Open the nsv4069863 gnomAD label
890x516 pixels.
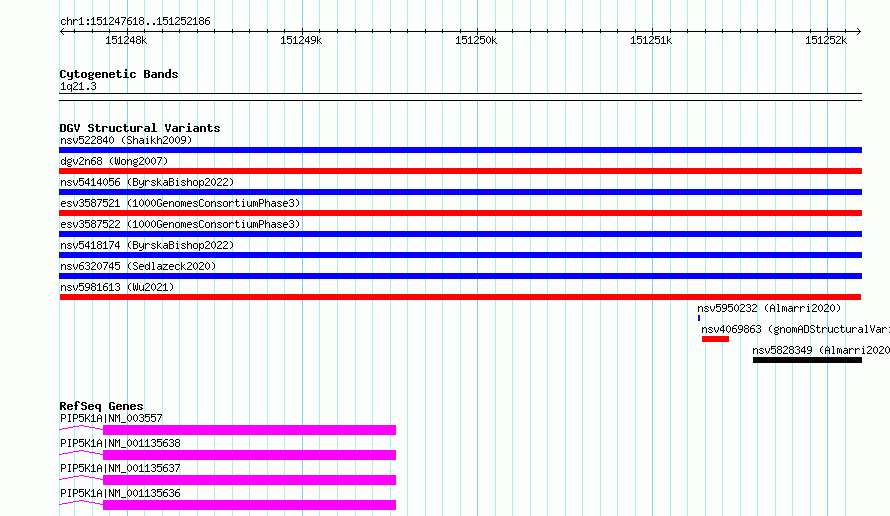tap(795, 329)
